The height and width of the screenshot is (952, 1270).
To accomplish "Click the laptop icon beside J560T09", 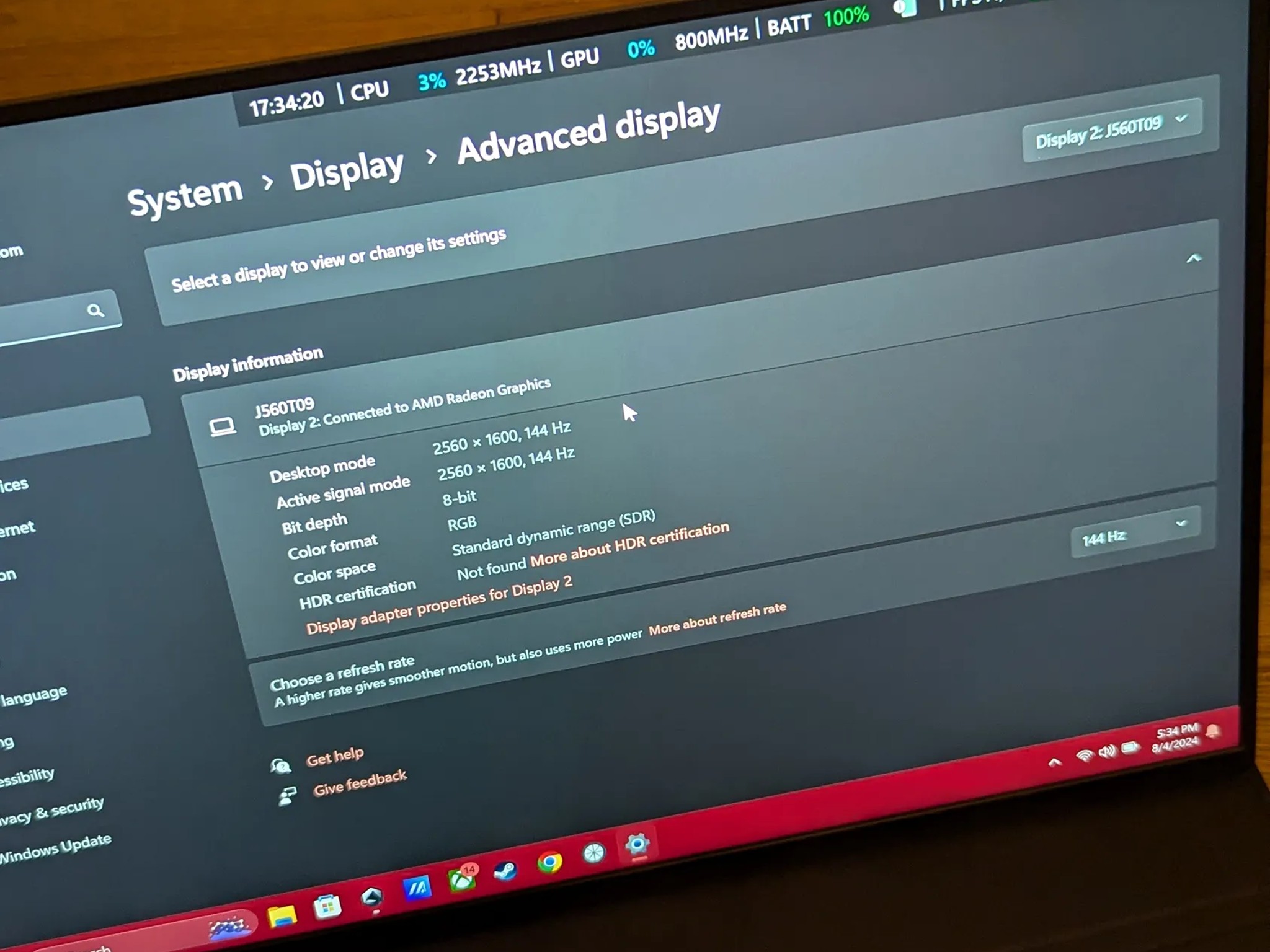I will tap(223, 427).
